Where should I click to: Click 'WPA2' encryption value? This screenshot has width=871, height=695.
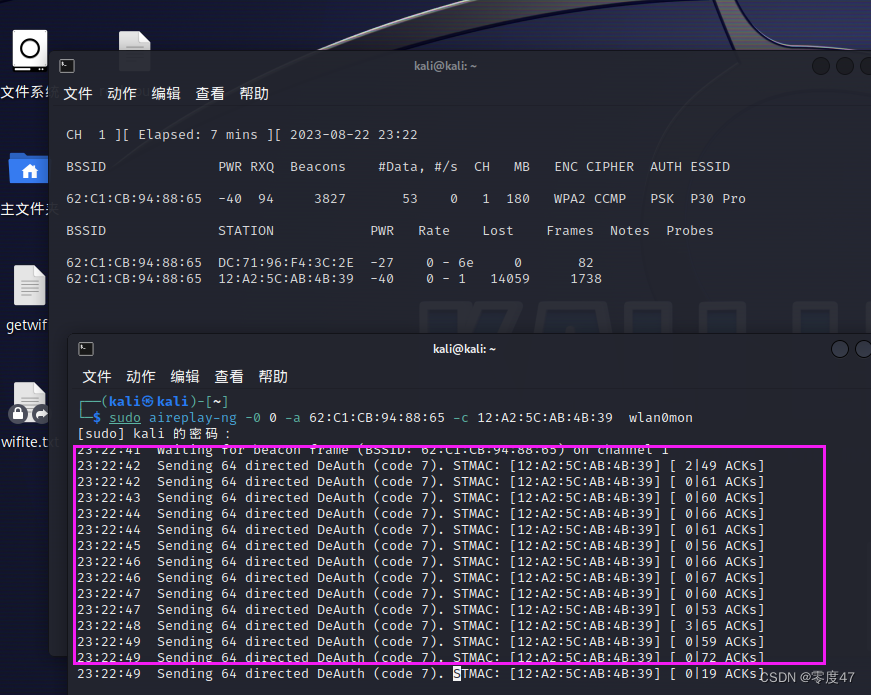tap(569, 199)
